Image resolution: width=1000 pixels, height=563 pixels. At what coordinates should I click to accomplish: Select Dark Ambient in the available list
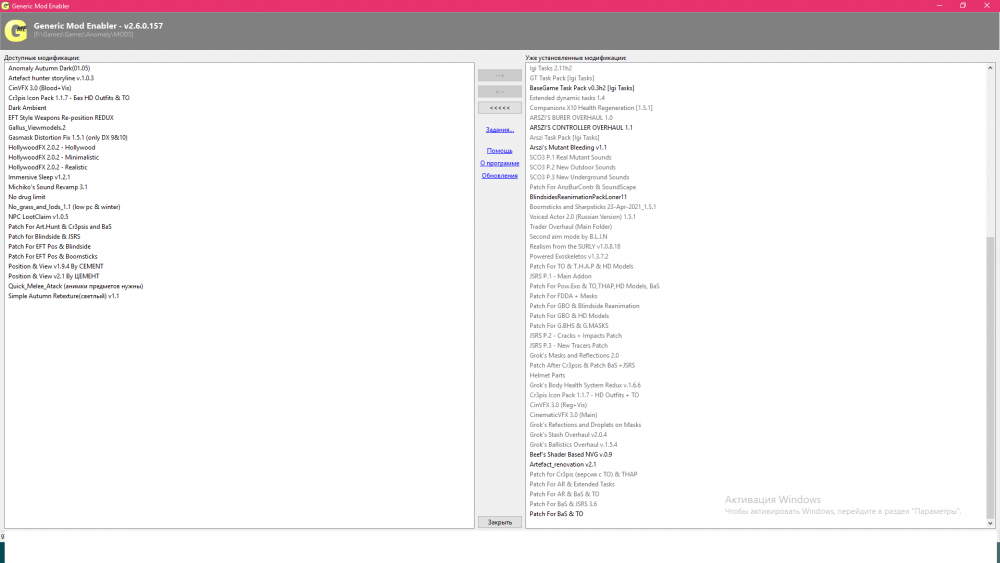[x=27, y=108]
